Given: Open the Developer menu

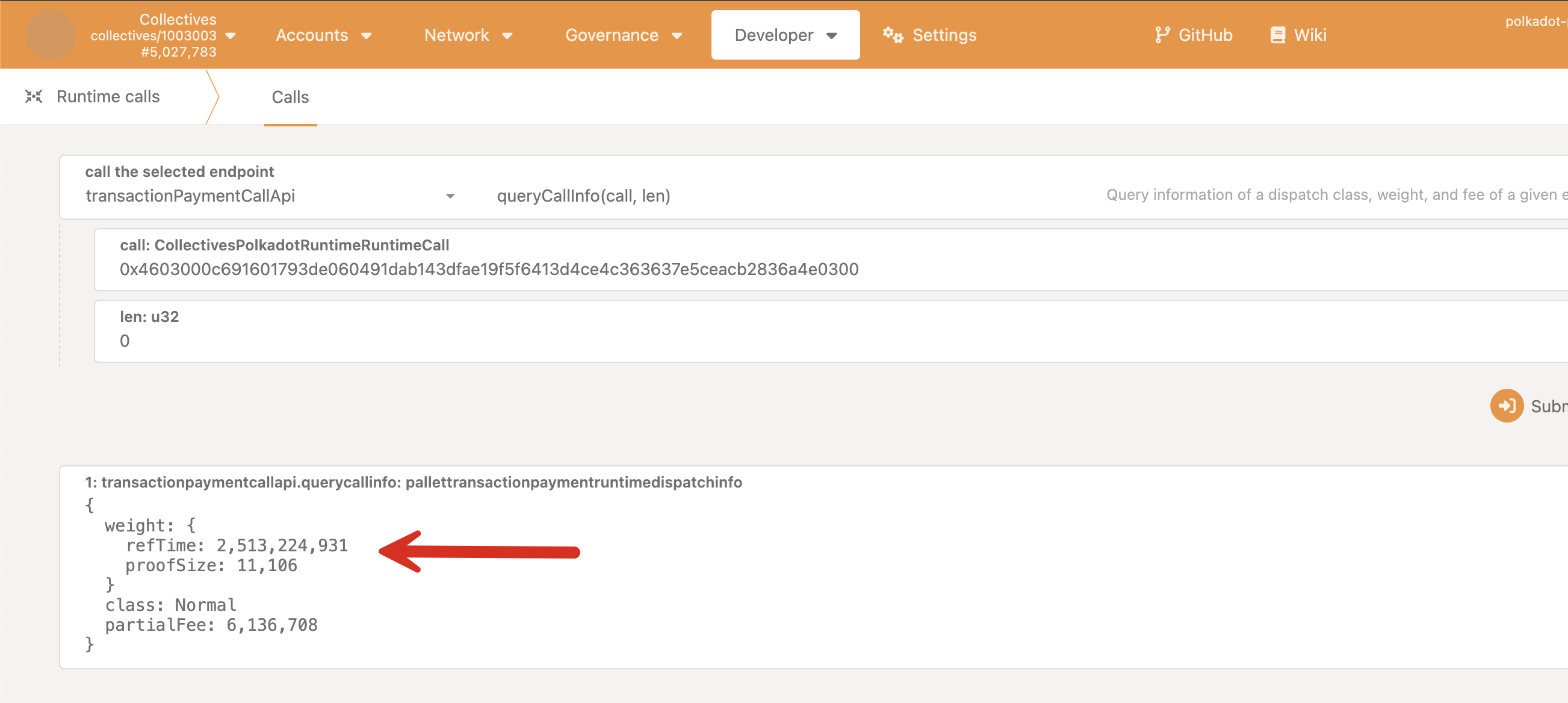Looking at the screenshot, I should point(774,35).
